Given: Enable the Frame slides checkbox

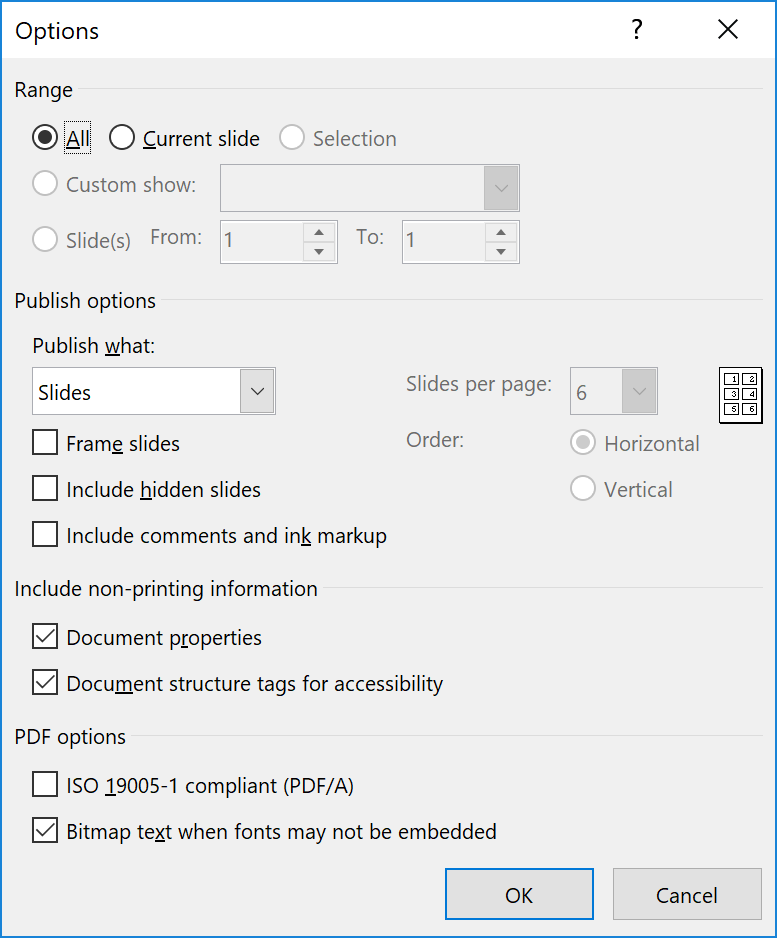Looking at the screenshot, I should (x=45, y=443).
